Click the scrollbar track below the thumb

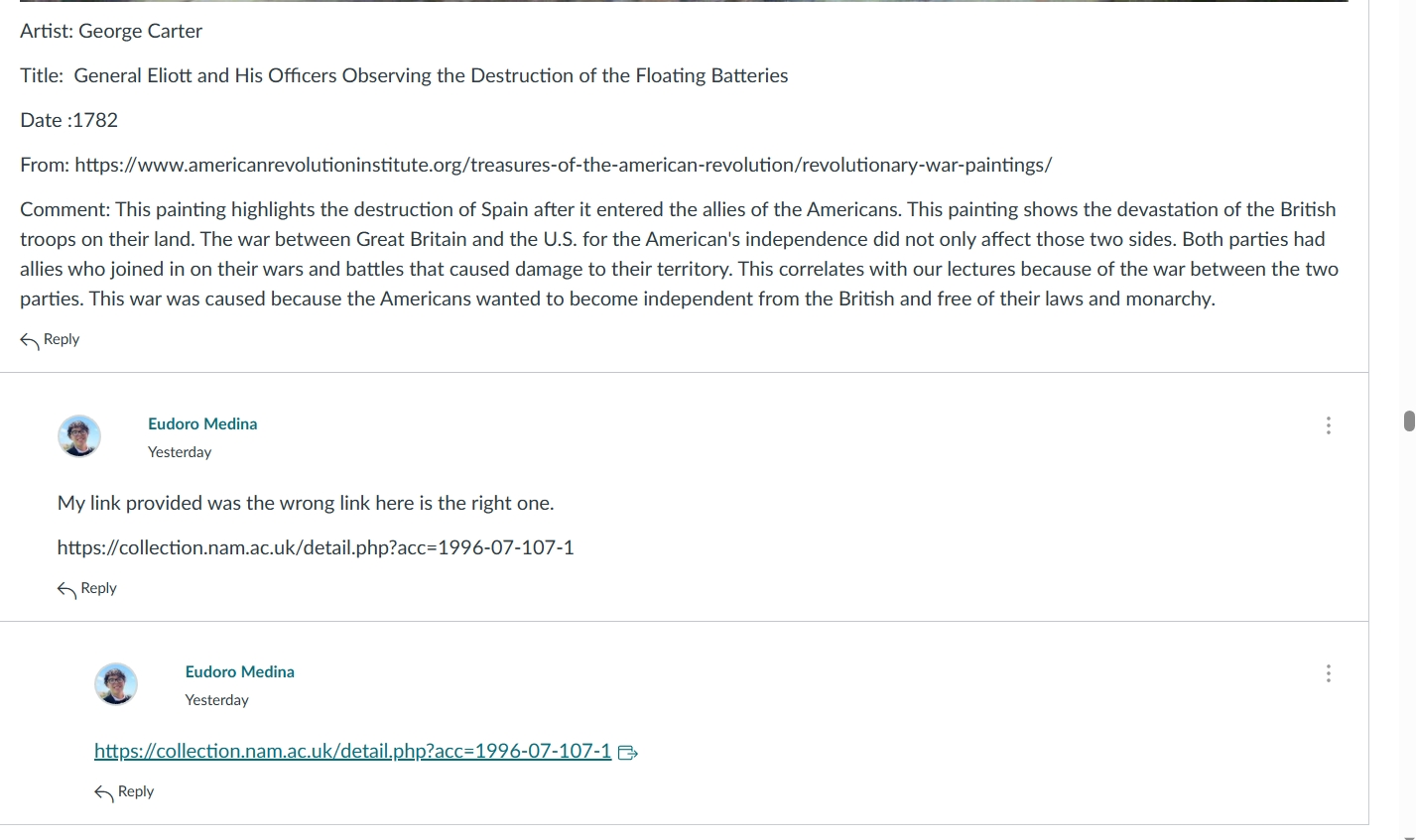[x=1409, y=635]
